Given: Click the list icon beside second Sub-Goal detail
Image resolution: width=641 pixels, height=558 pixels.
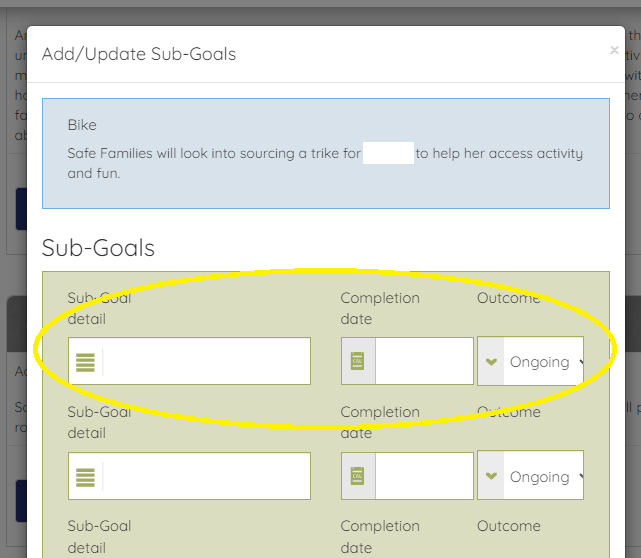Looking at the screenshot, I should coord(86,477).
